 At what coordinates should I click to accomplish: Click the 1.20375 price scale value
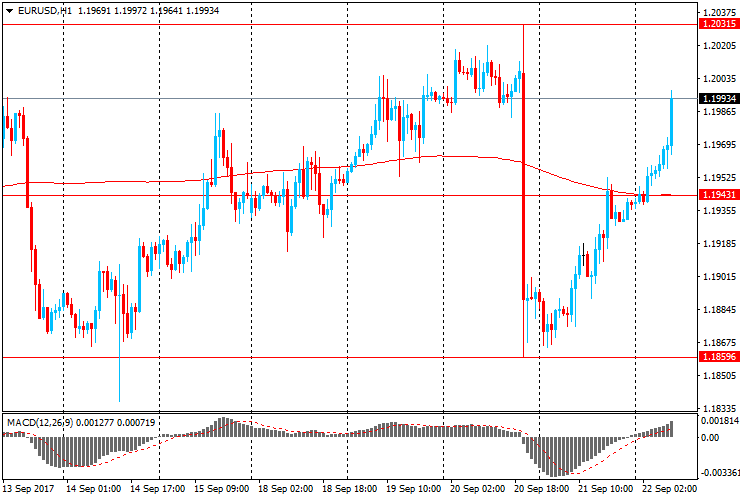(x=719, y=13)
